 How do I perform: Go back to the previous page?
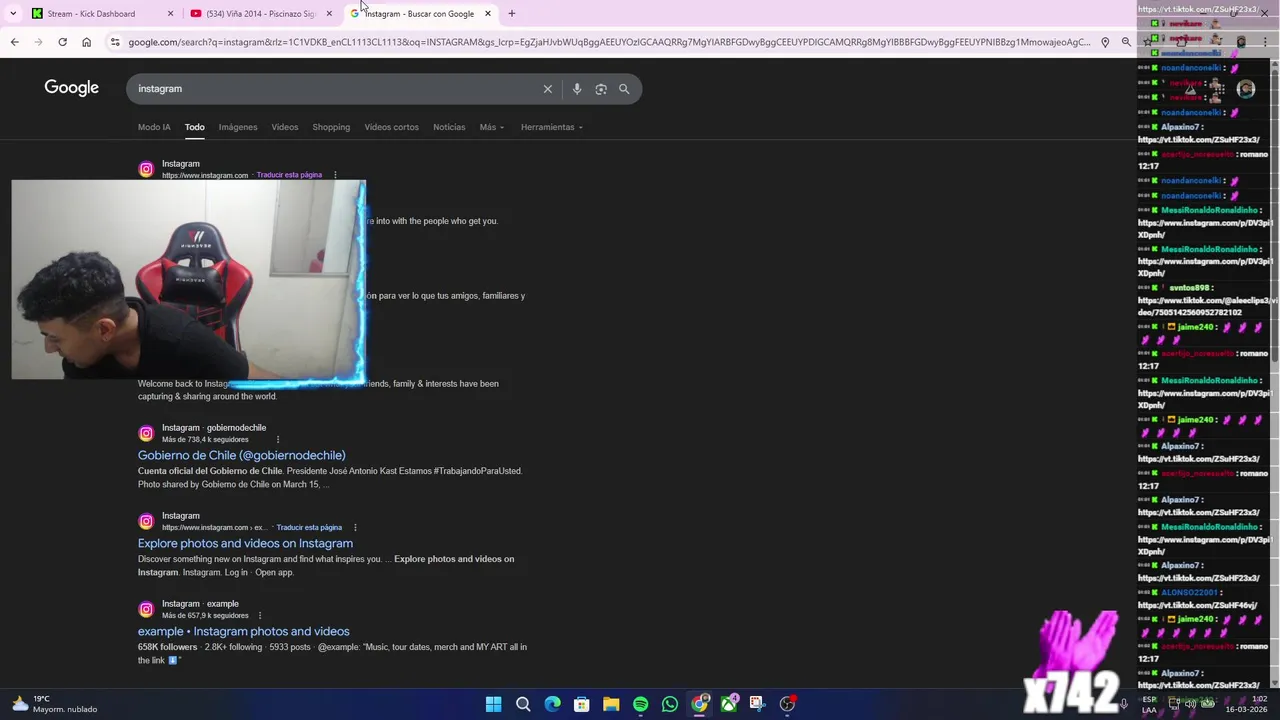coord(14,42)
